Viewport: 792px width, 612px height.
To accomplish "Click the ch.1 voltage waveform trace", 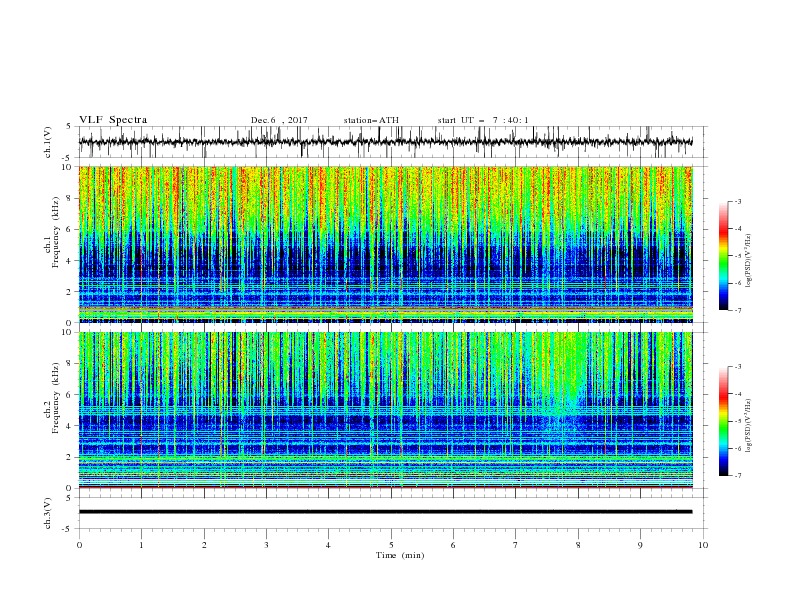I will click(x=385, y=142).
